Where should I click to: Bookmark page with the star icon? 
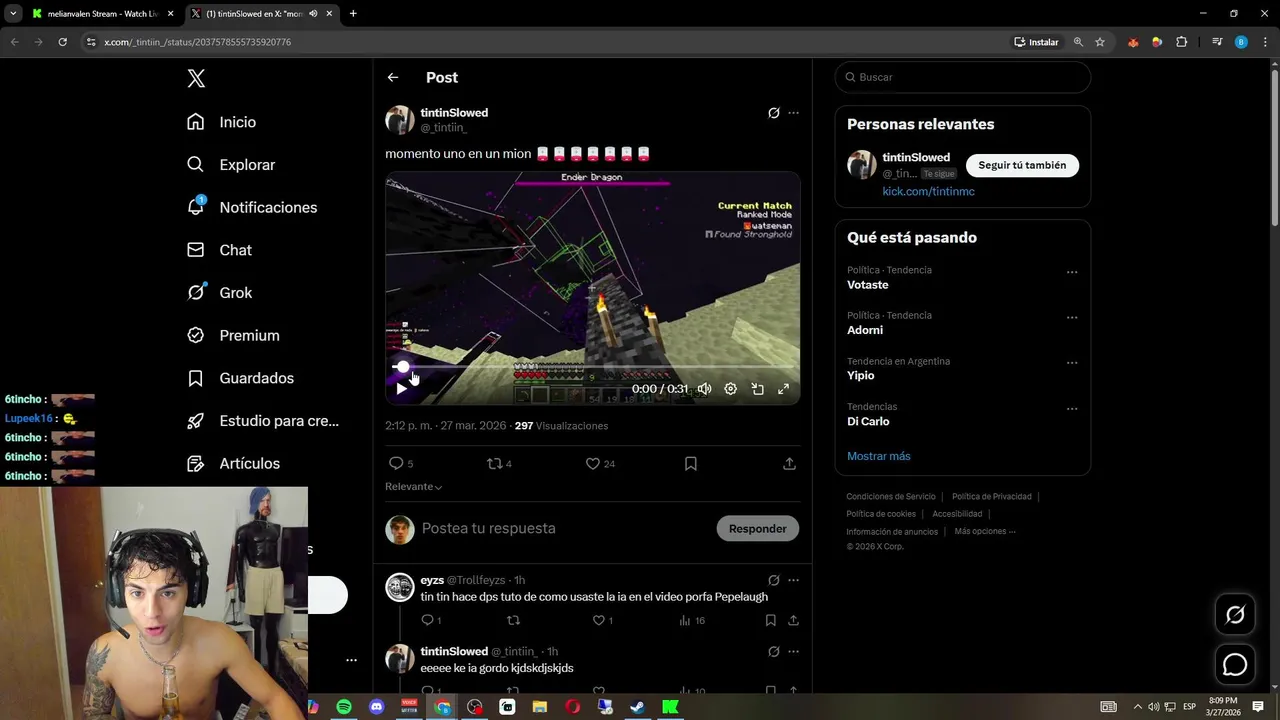pyautogui.click(x=1100, y=42)
